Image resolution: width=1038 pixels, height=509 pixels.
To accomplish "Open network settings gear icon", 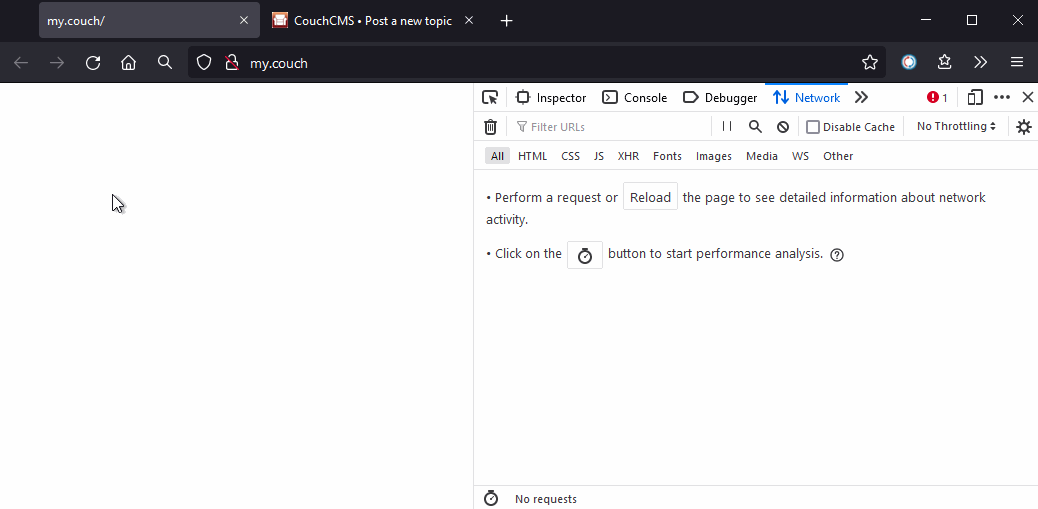I will click(1024, 126).
